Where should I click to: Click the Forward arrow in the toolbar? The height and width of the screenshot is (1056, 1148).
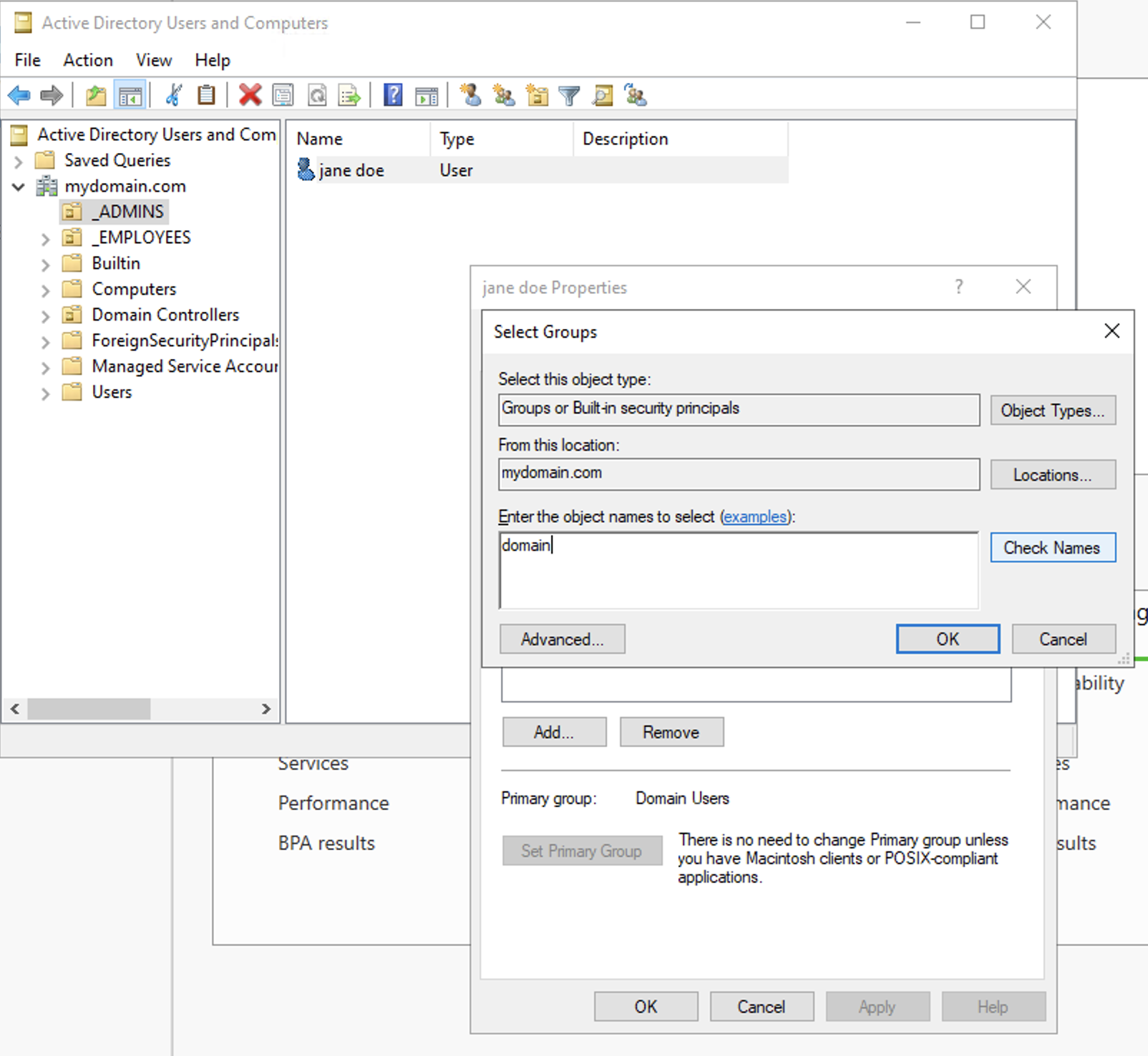pyautogui.click(x=52, y=95)
